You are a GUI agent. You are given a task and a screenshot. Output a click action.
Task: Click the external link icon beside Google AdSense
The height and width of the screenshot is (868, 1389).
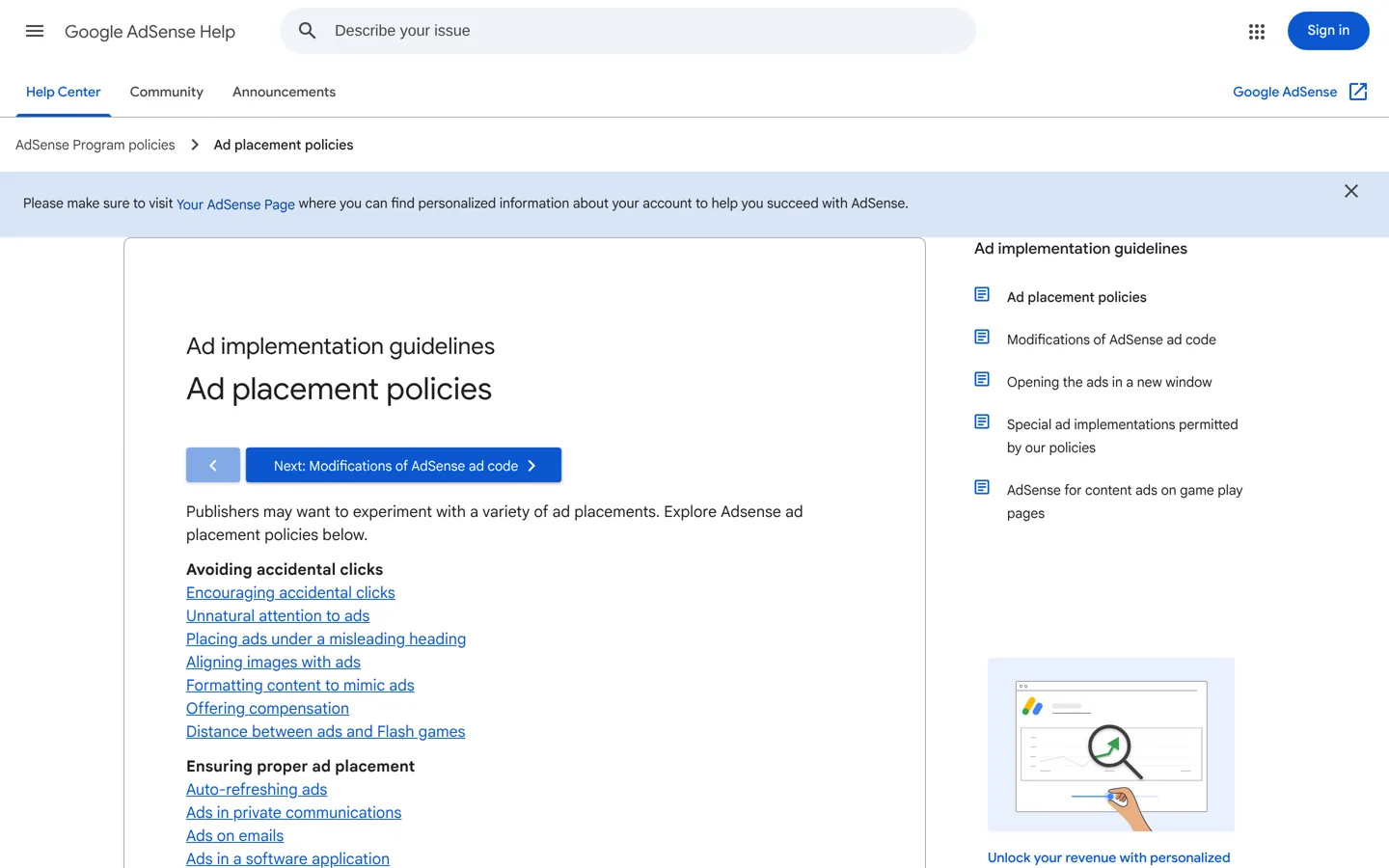point(1358,92)
